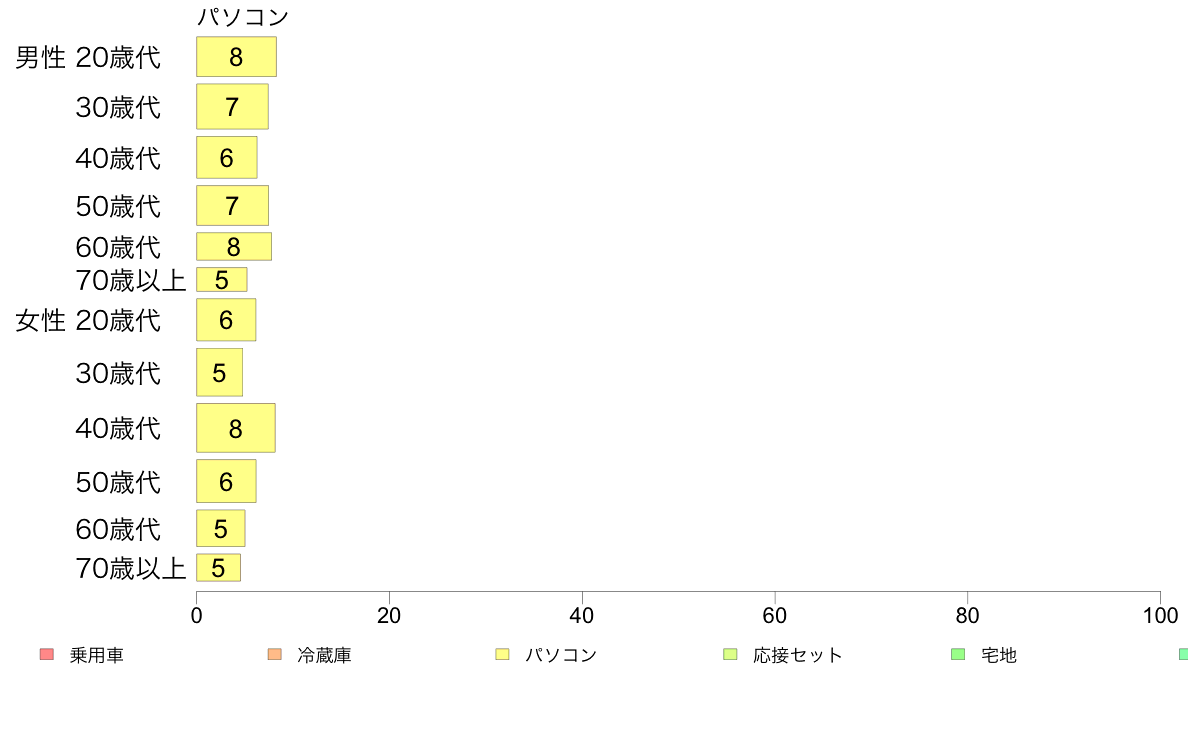Viewport: 1188px width, 736px height.
Task: Select the 男性 70歳以上 bar
Action: [x=221, y=280]
